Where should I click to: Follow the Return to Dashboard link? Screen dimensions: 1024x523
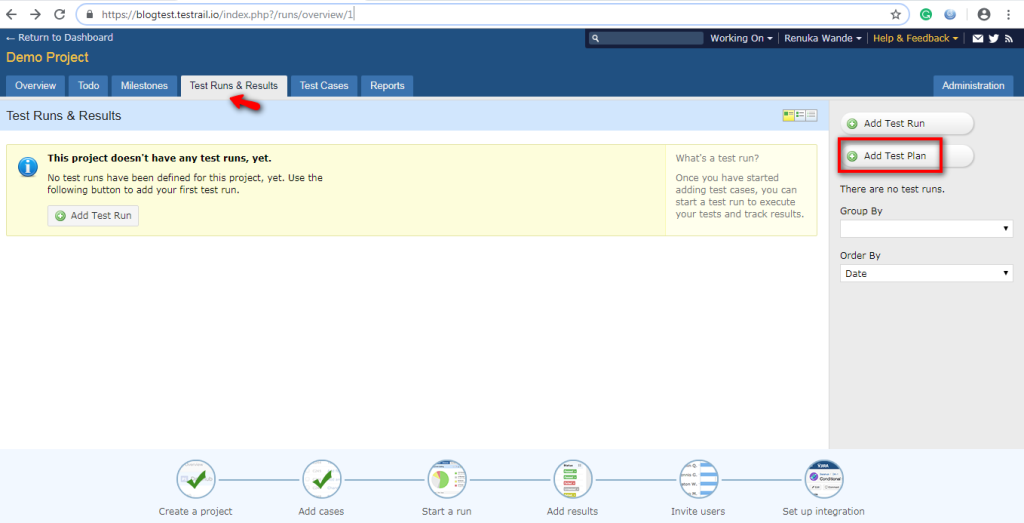(x=60, y=38)
